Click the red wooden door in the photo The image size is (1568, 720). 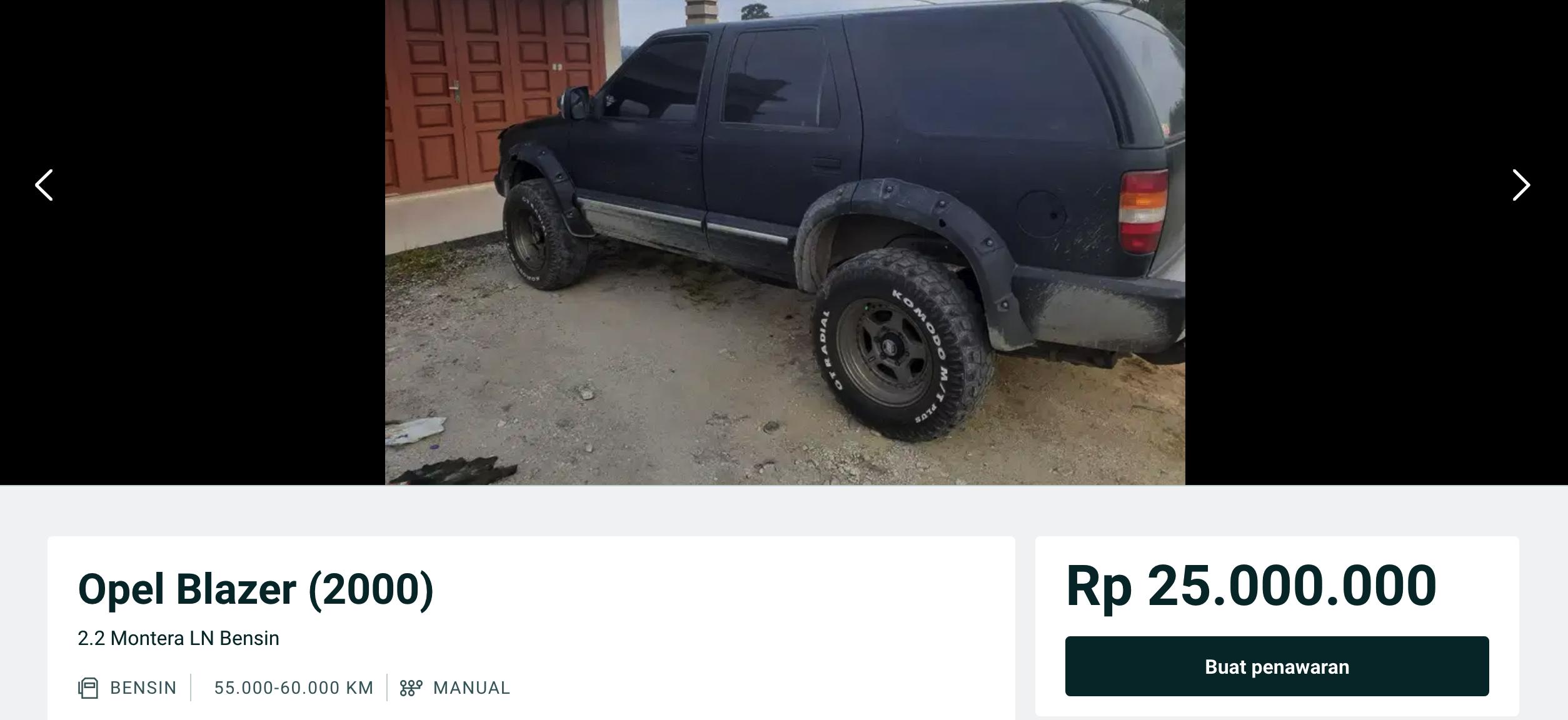[x=494, y=94]
